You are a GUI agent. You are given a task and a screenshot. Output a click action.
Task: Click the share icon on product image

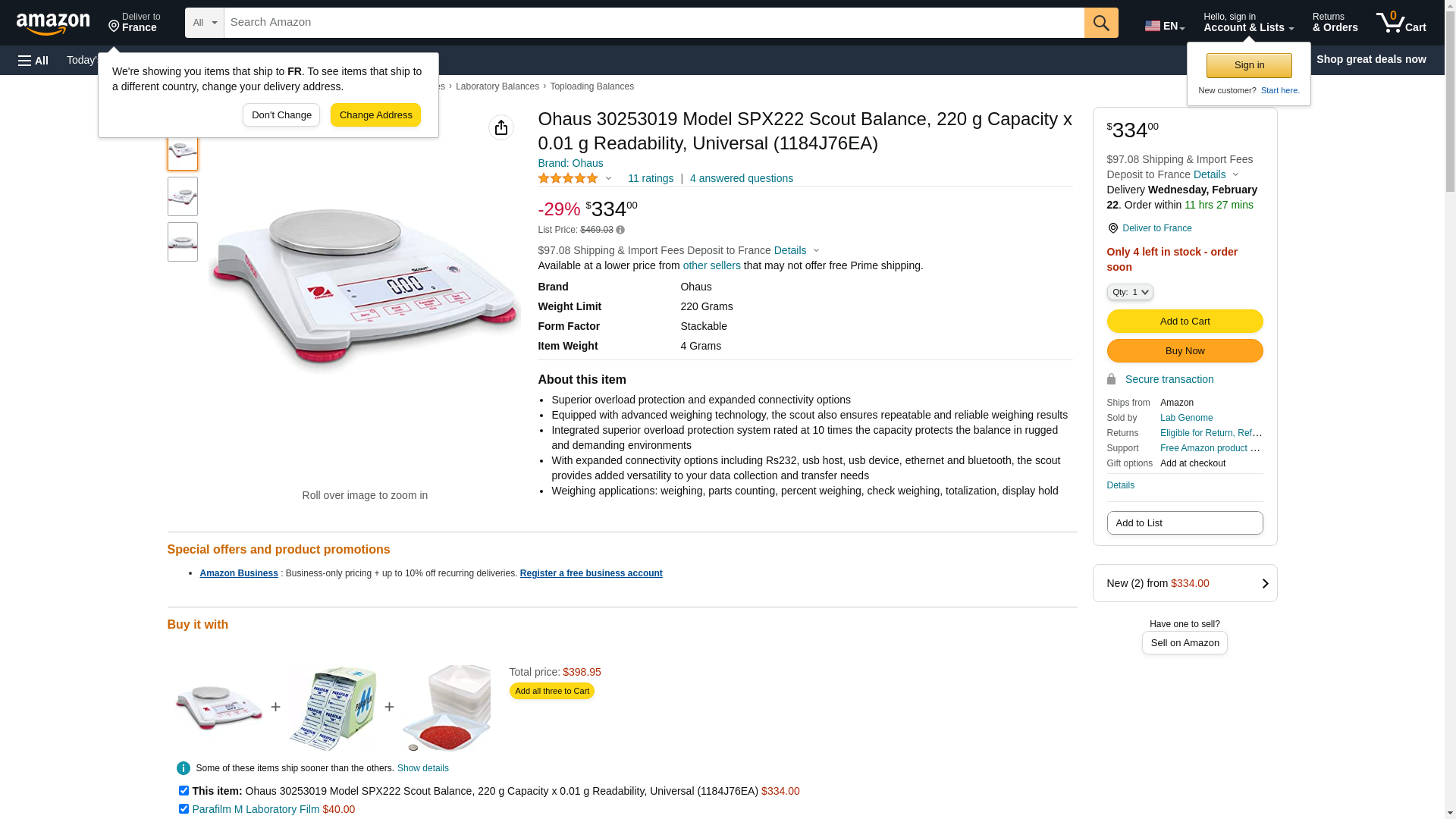(501, 127)
